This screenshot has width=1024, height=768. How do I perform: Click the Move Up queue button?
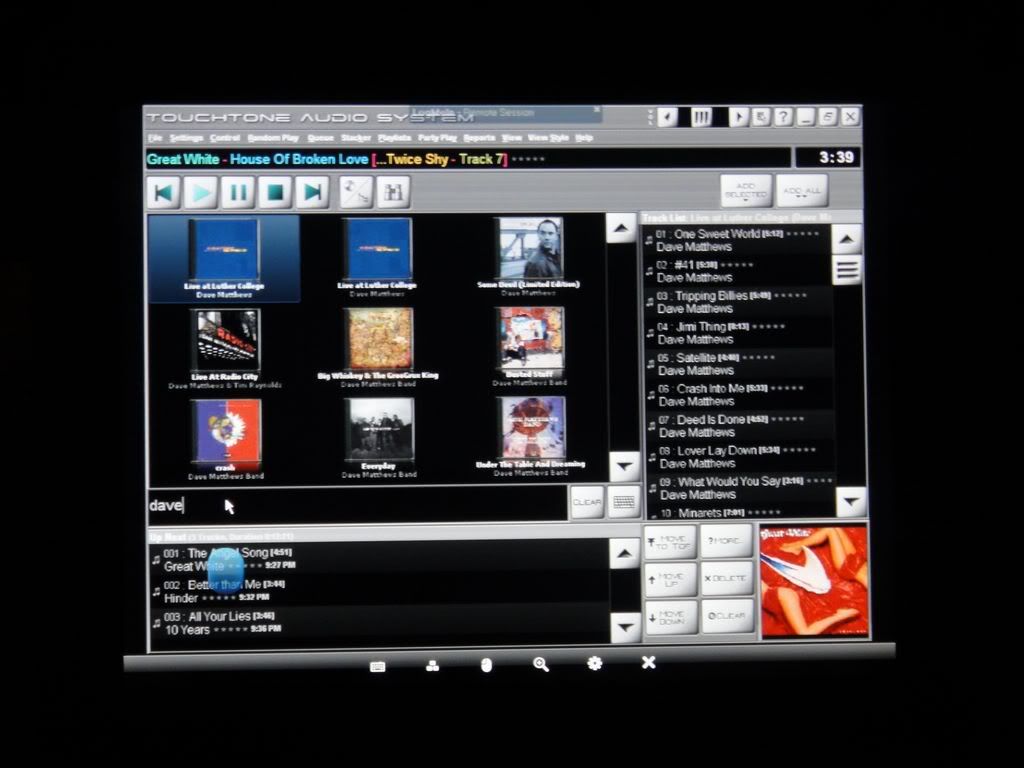671,579
